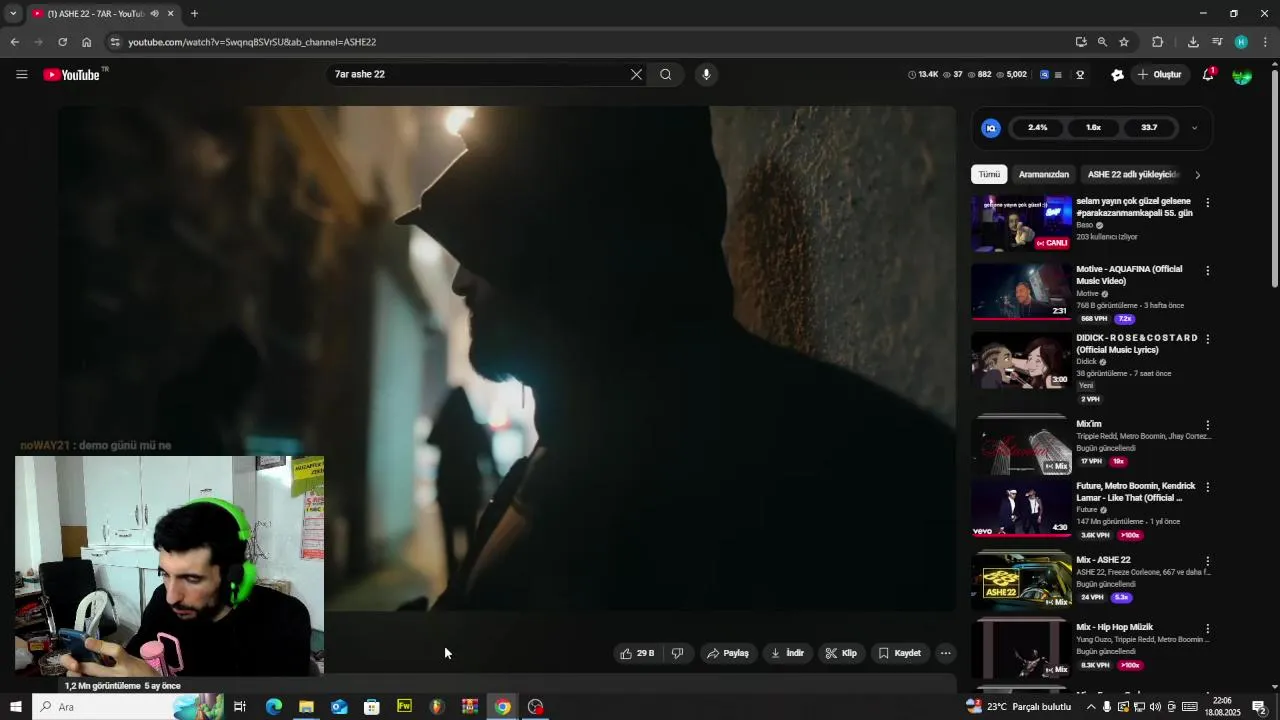Open options for 'selam yayın çok güzel' video
The width and height of the screenshot is (1280, 720).
1207,203
